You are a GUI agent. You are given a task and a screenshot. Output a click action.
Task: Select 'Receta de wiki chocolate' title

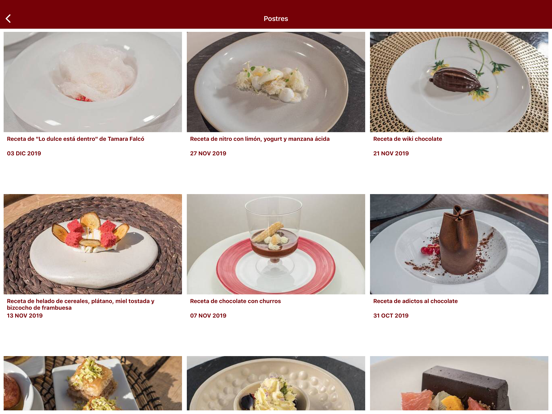[408, 139]
